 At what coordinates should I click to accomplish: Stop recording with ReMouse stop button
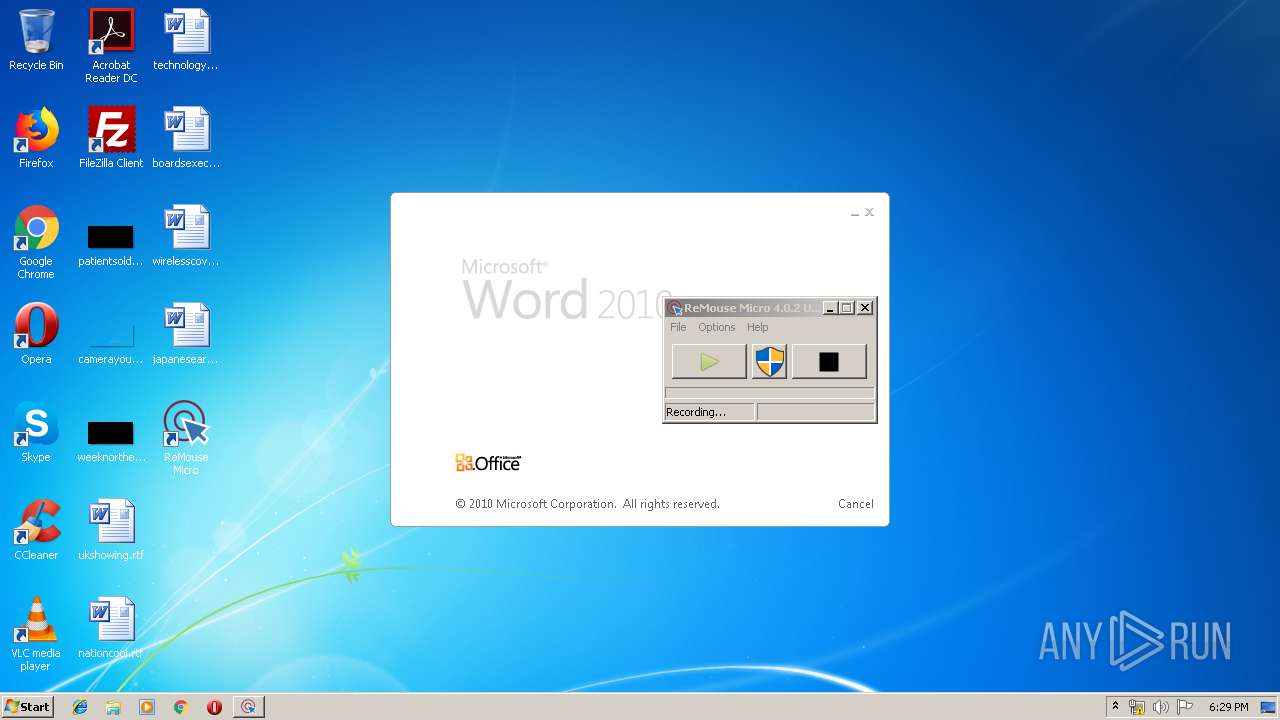click(829, 362)
